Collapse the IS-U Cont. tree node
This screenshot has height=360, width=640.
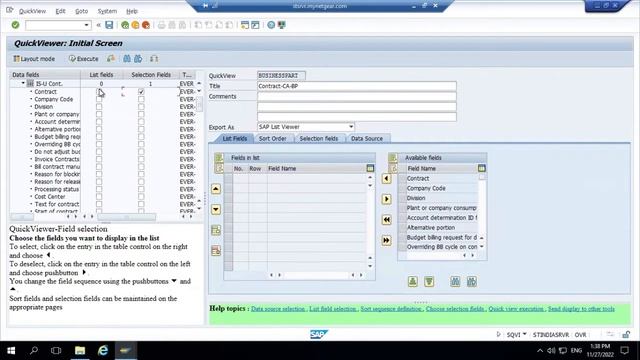point(23,83)
